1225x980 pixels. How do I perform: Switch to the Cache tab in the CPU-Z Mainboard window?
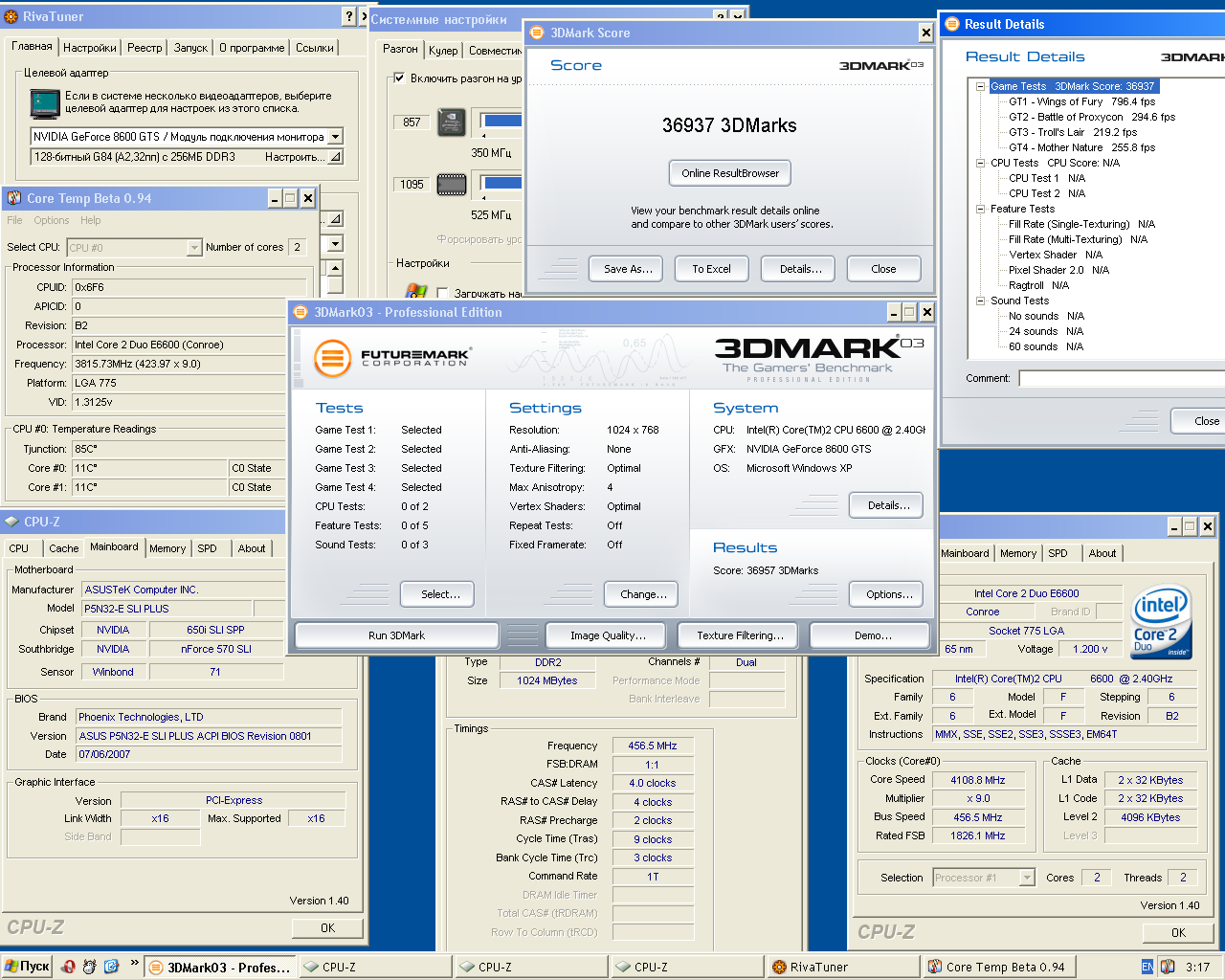(64, 548)
